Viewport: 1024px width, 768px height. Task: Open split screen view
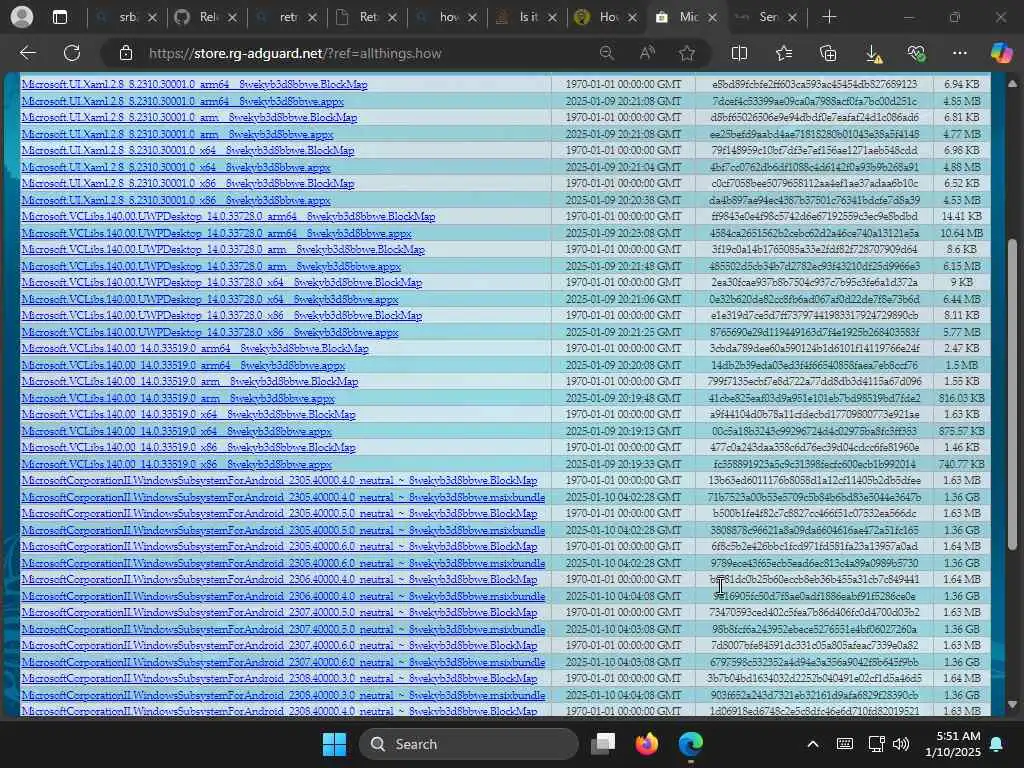pyautogui.click(x=739, y=53)
